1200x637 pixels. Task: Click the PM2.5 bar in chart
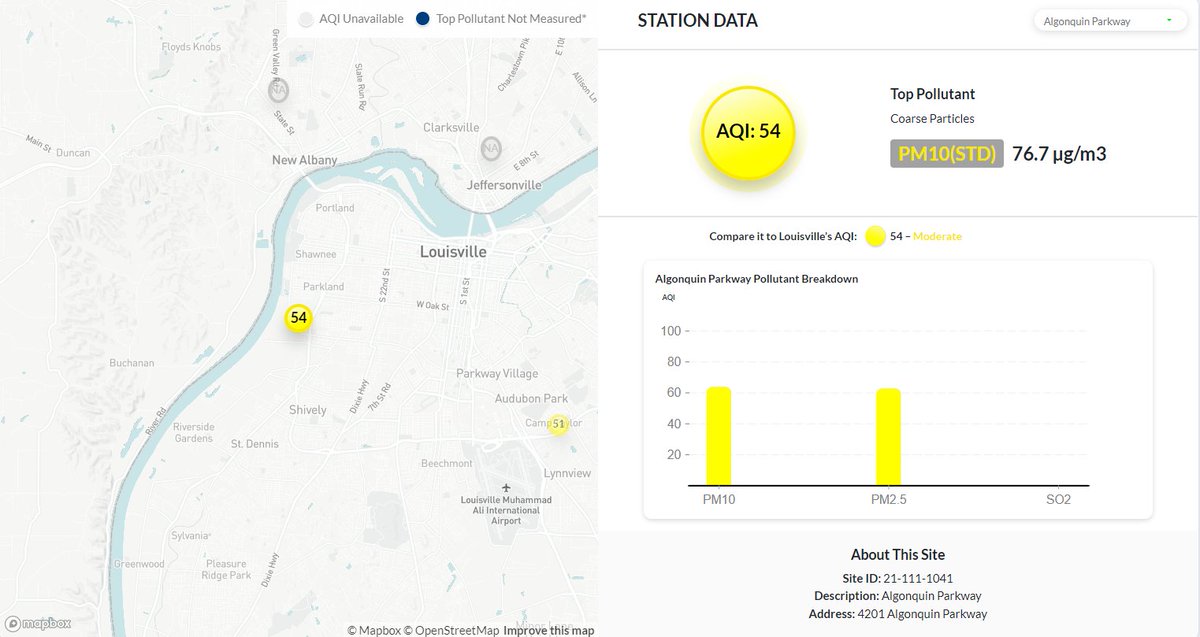coord(888,437)
